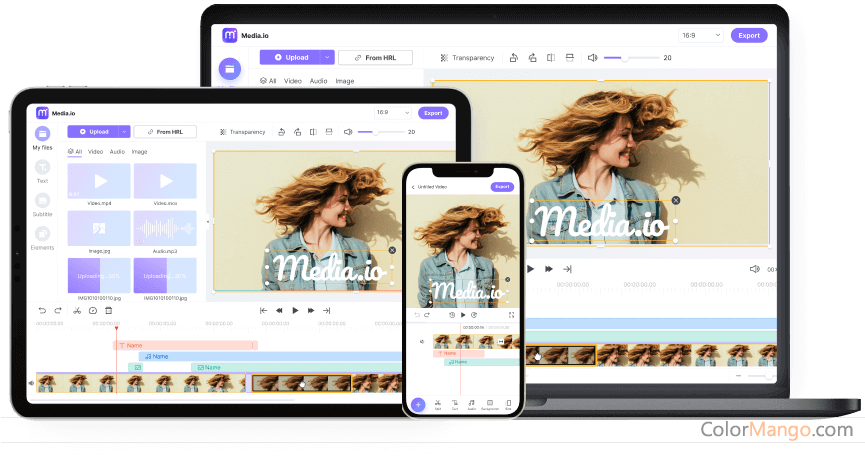The width and height of the screenshot is (865, 461).
Task: Click the From HRL button on laptop
Action: coord(375,58)
